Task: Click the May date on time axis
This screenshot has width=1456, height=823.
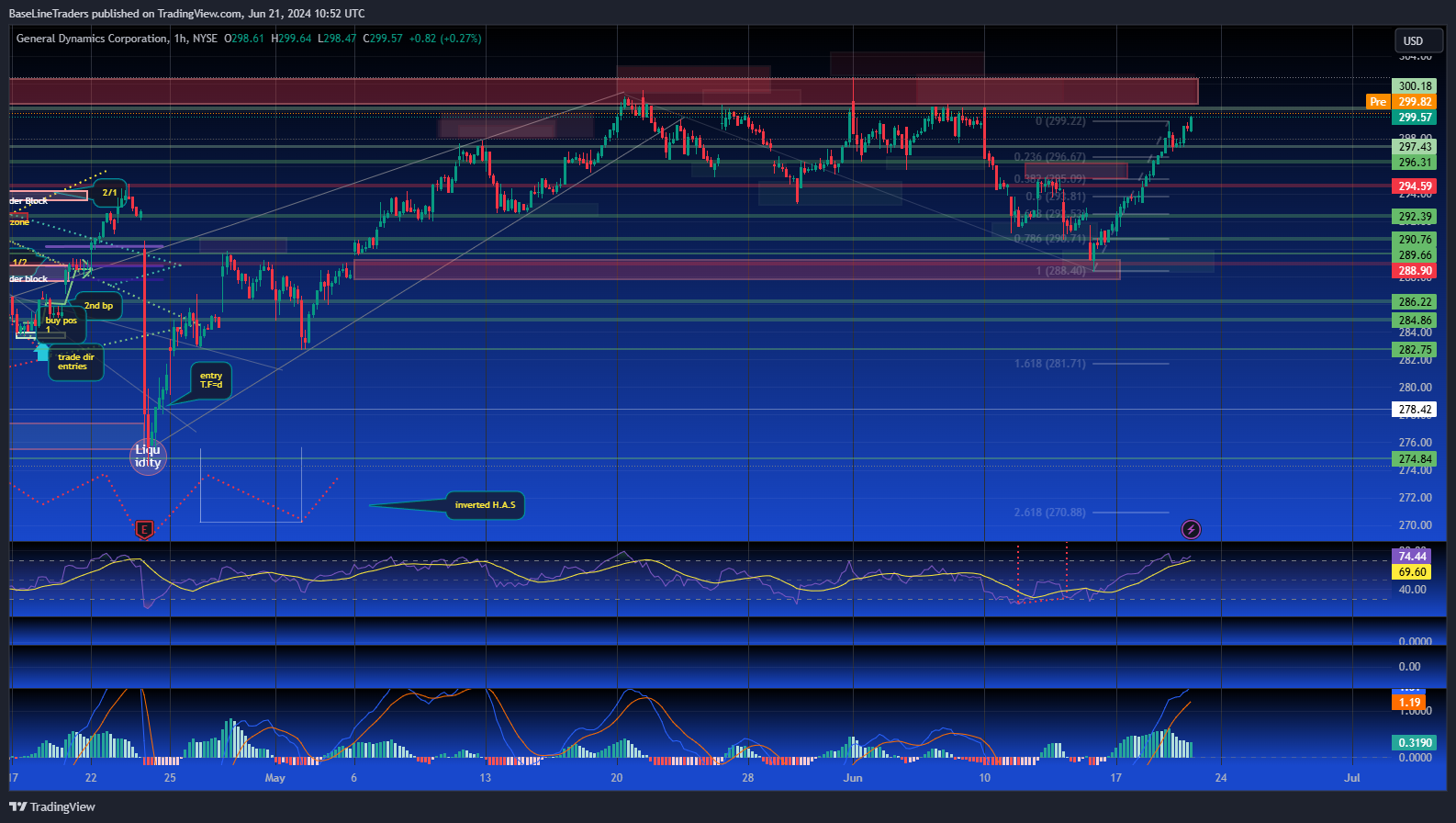Action: [274, 778]
